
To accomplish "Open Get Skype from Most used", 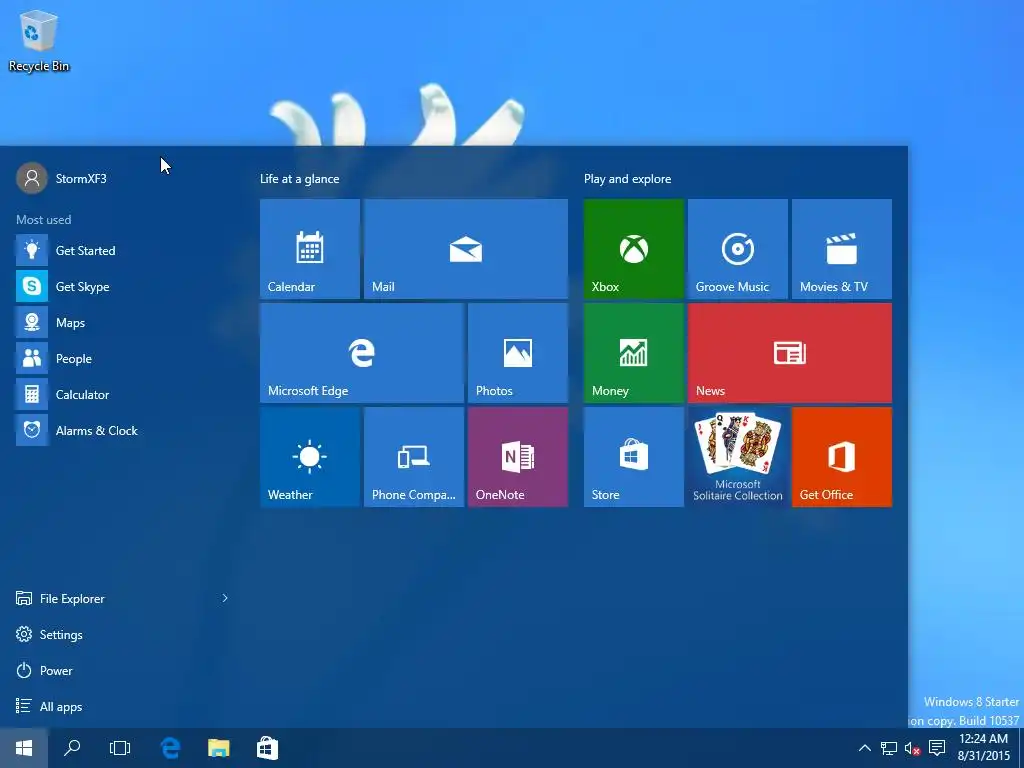I will (122, 286).
